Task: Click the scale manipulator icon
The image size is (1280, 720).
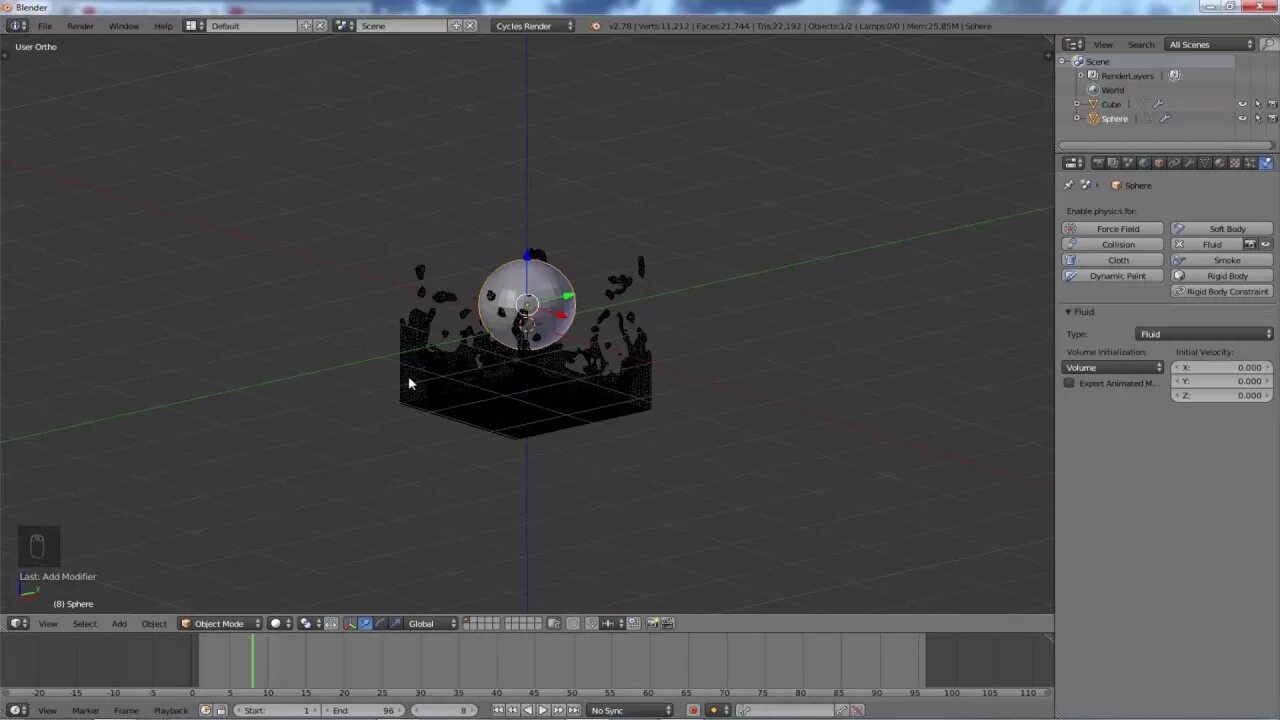Action: (395, 623)
